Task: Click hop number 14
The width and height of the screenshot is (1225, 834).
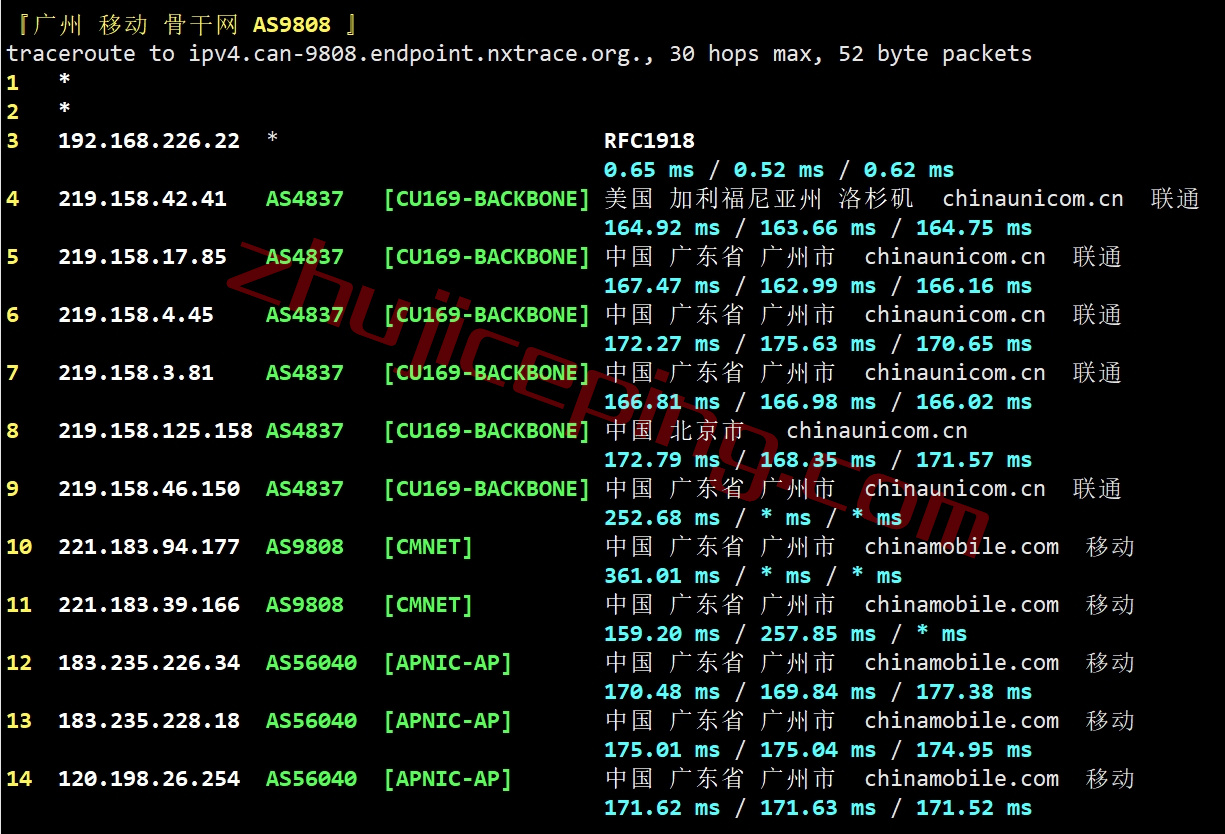Action: click(x=19, y=779)
